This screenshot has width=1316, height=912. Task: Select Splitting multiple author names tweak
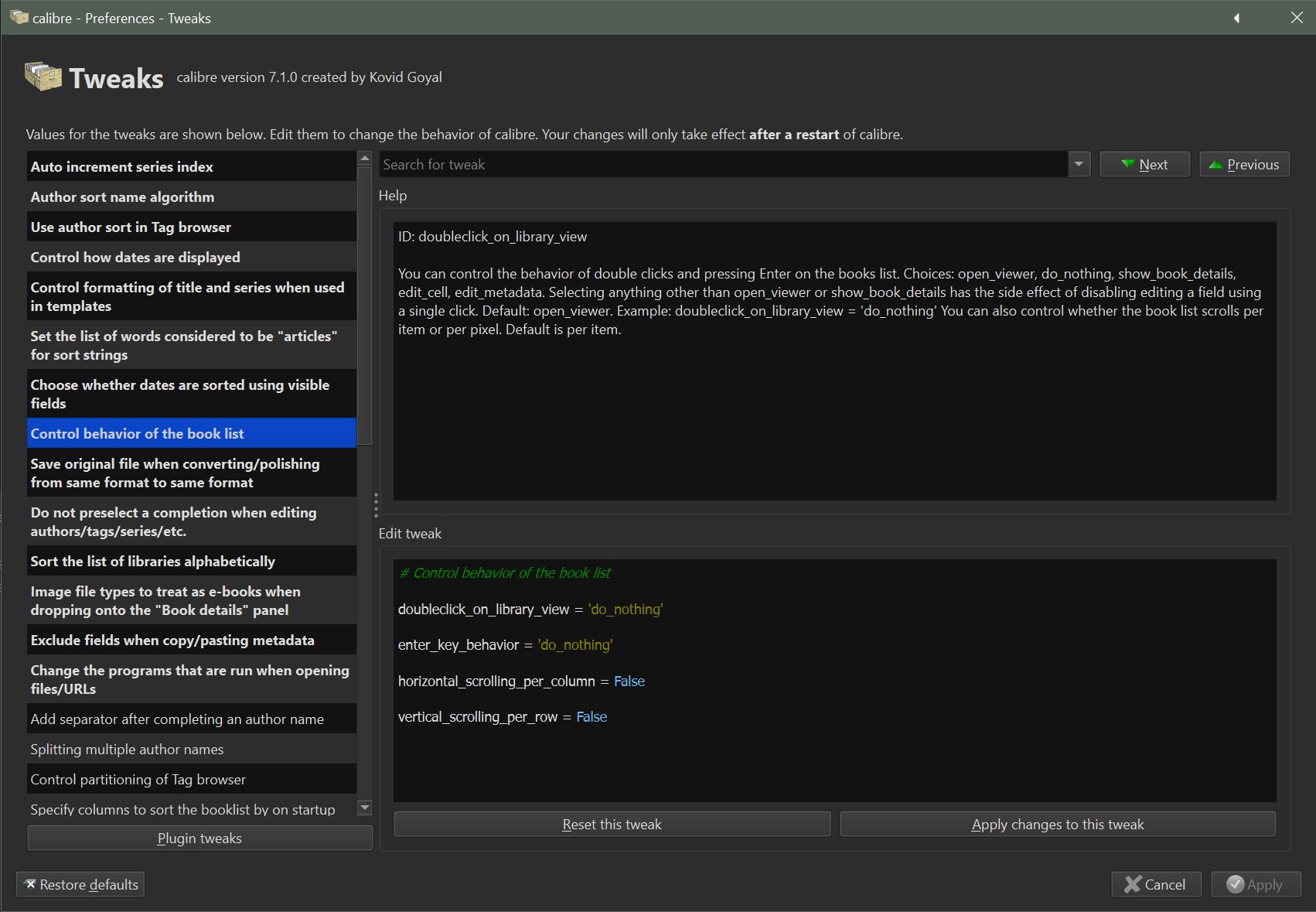pyautogui.click(x=192, y=749)
